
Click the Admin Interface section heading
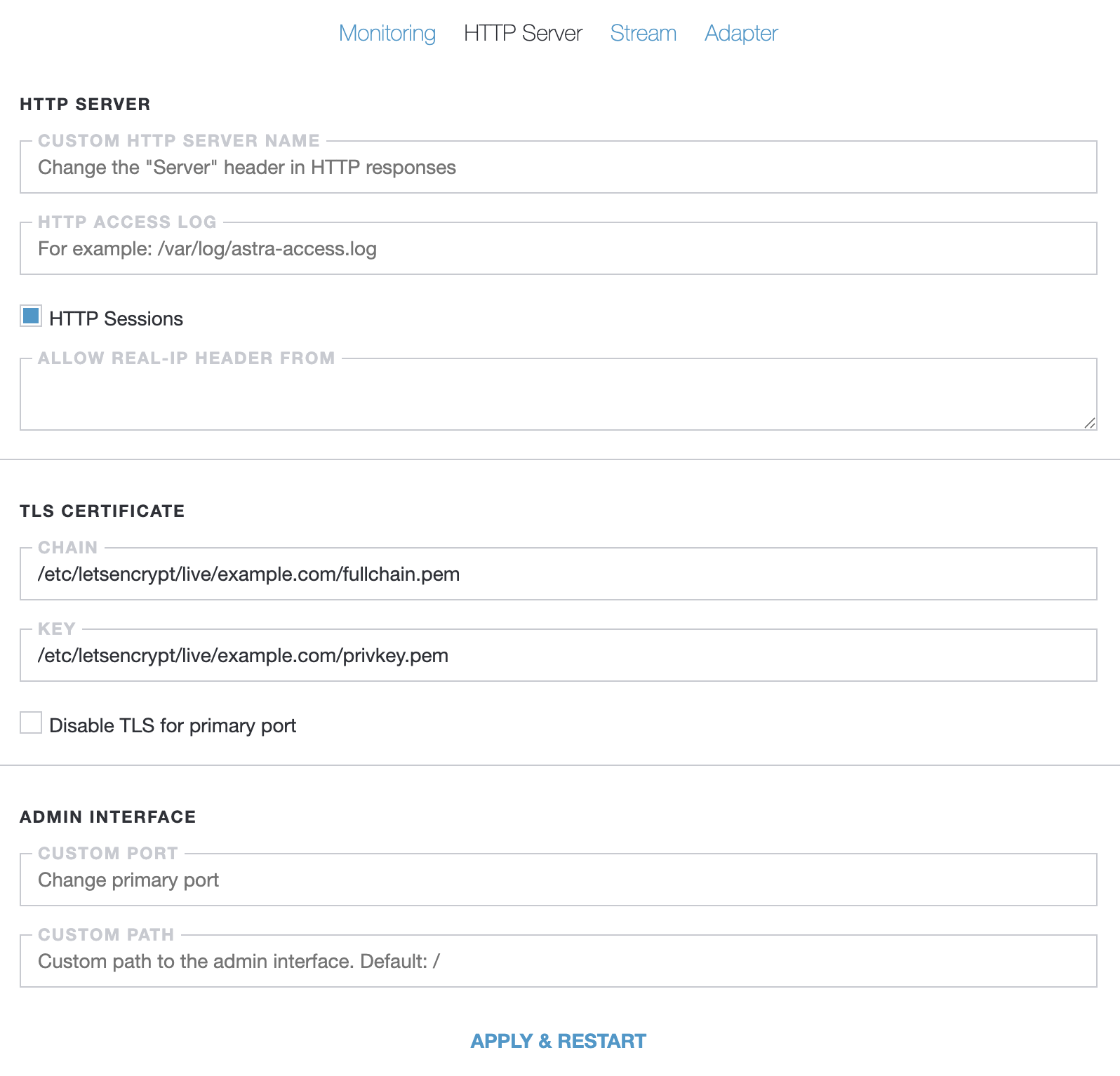click(x=108, y=817)
